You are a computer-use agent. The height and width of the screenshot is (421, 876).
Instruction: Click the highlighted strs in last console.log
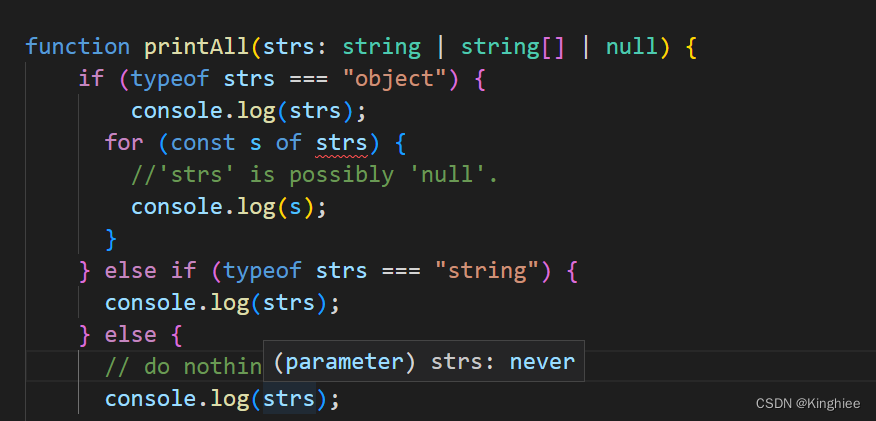(x=289, y=399)
